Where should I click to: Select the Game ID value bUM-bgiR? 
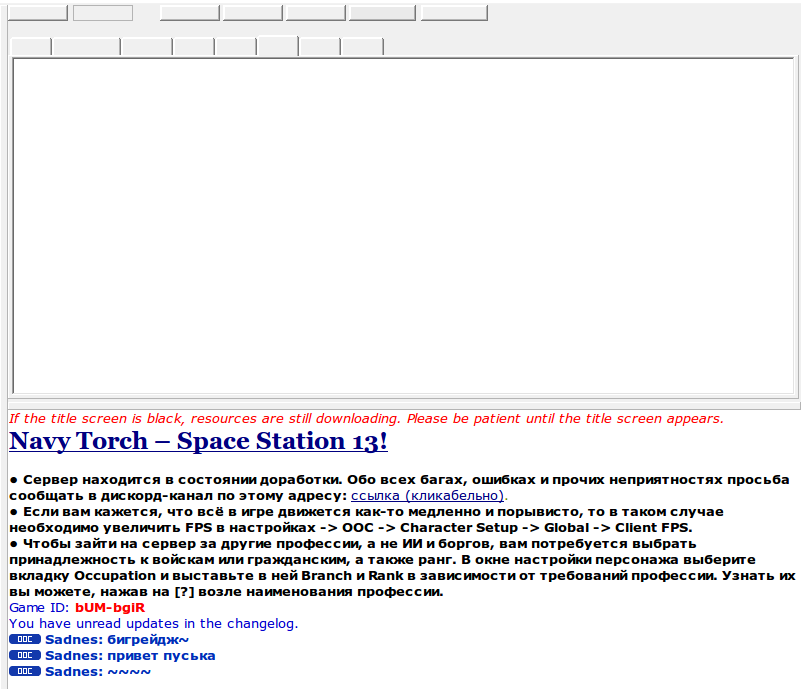[110, 607]
